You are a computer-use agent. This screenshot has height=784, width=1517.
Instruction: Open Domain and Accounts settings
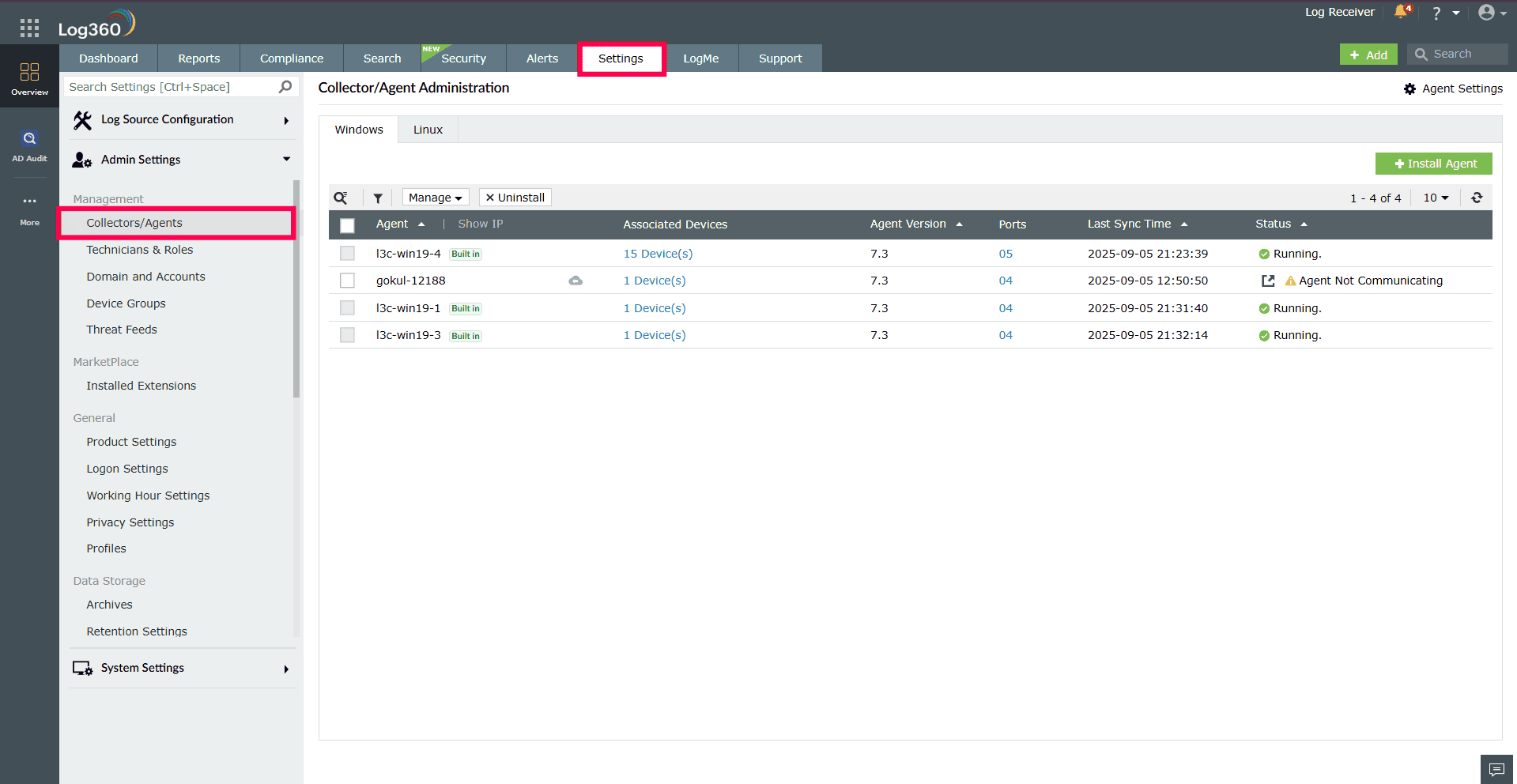pos(145,277)
